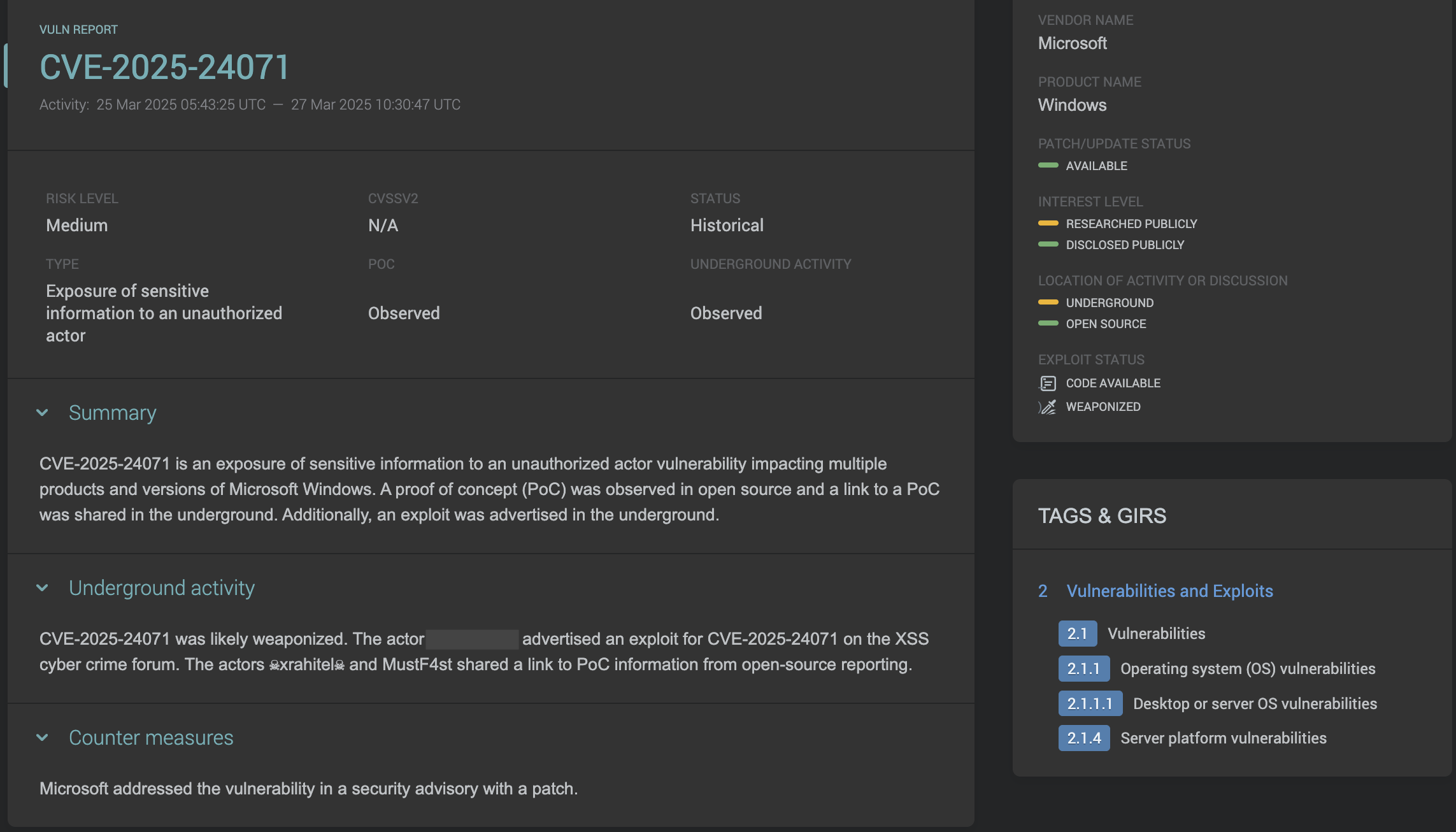1456x832 pixels.
Task: Click the Weaponized exploit icon
Action: (1048, 406)
